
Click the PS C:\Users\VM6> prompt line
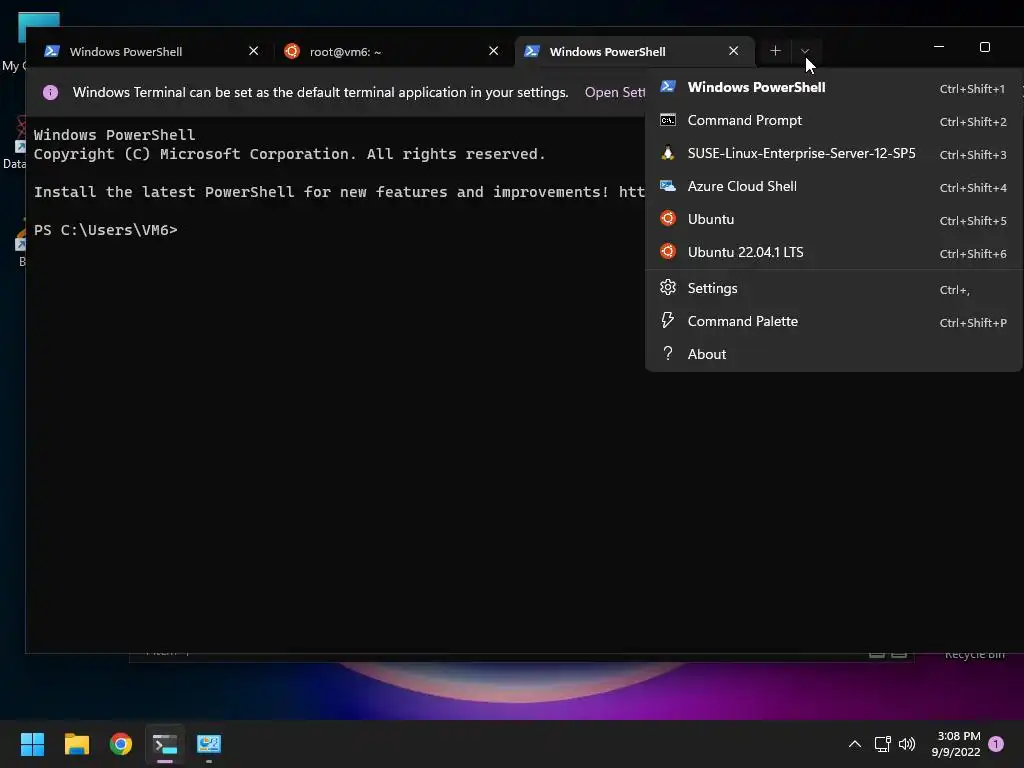pyautogui.click(x=106, y=230)
